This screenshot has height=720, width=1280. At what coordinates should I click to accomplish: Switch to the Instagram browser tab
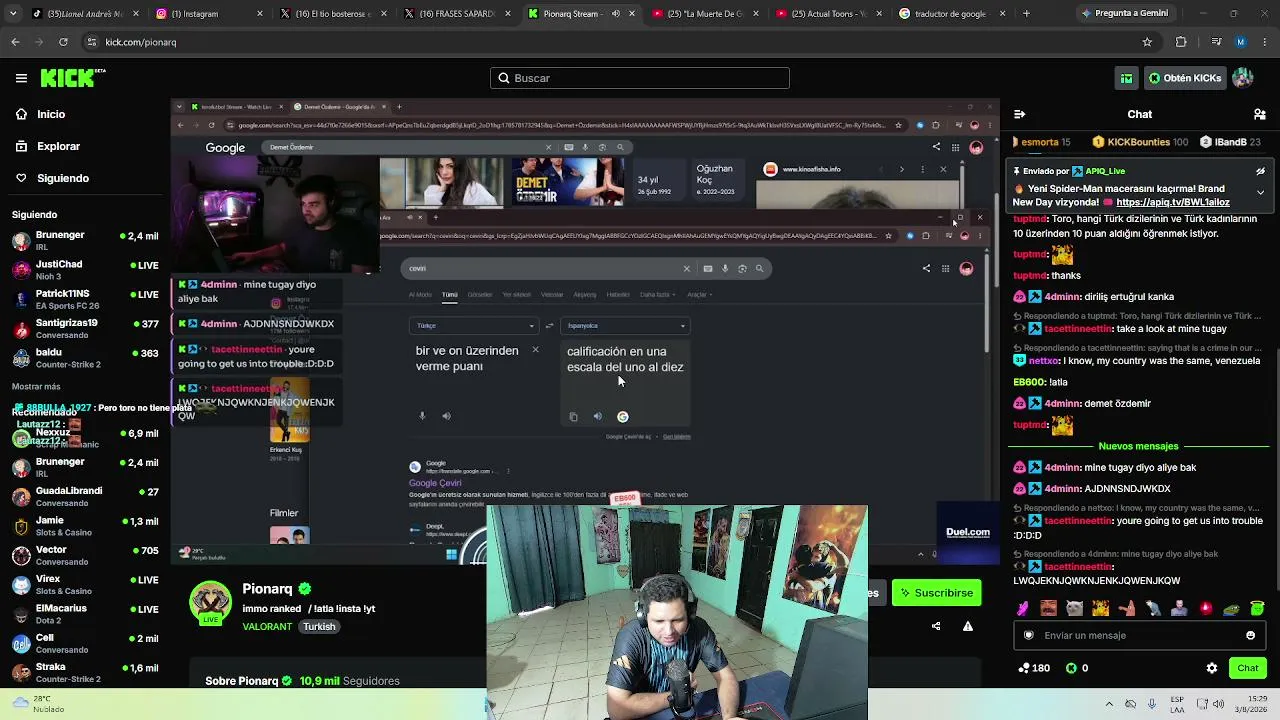(210, 14)
